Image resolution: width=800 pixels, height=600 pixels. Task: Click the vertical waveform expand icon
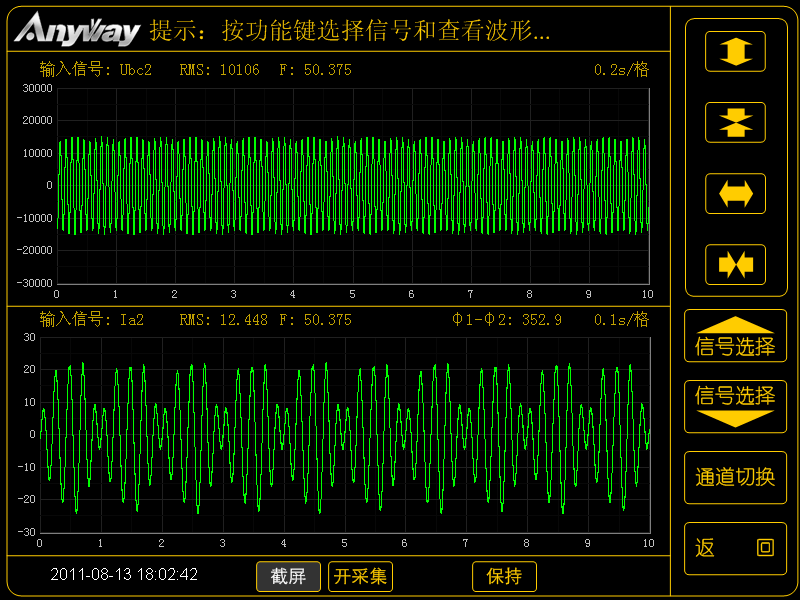click(735, 51)
